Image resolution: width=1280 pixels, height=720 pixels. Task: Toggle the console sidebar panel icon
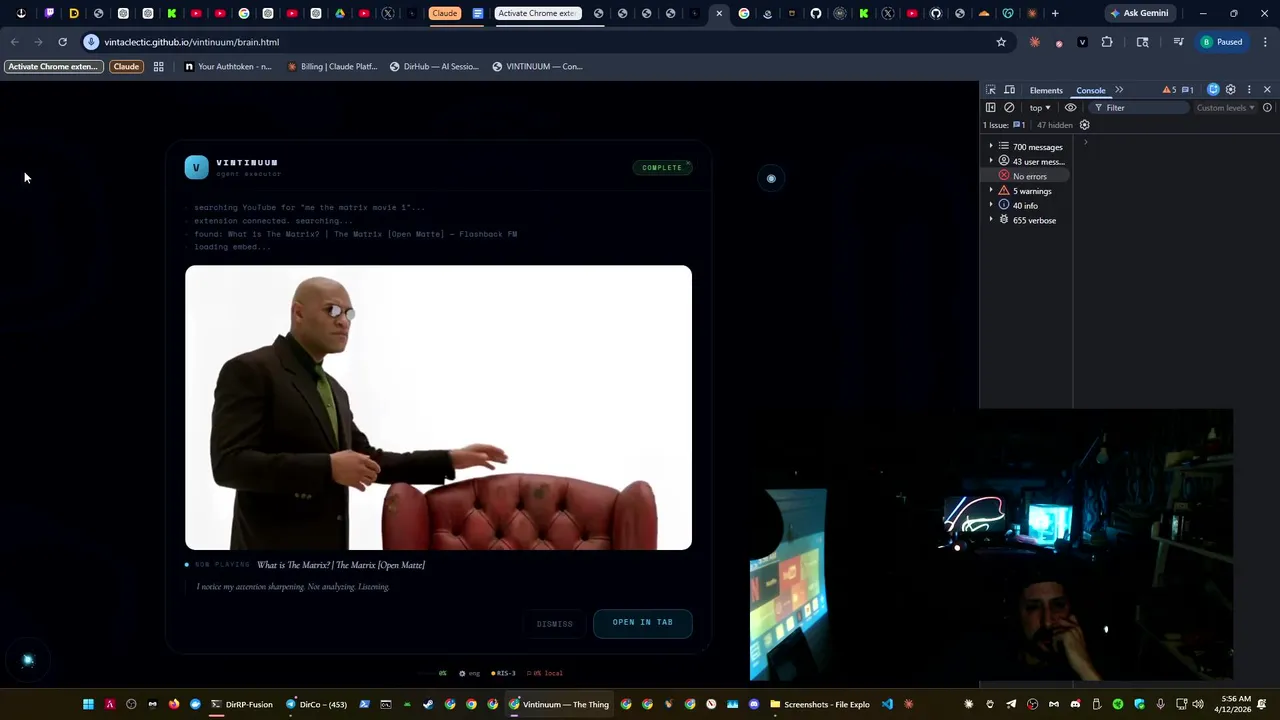[991, 108]
